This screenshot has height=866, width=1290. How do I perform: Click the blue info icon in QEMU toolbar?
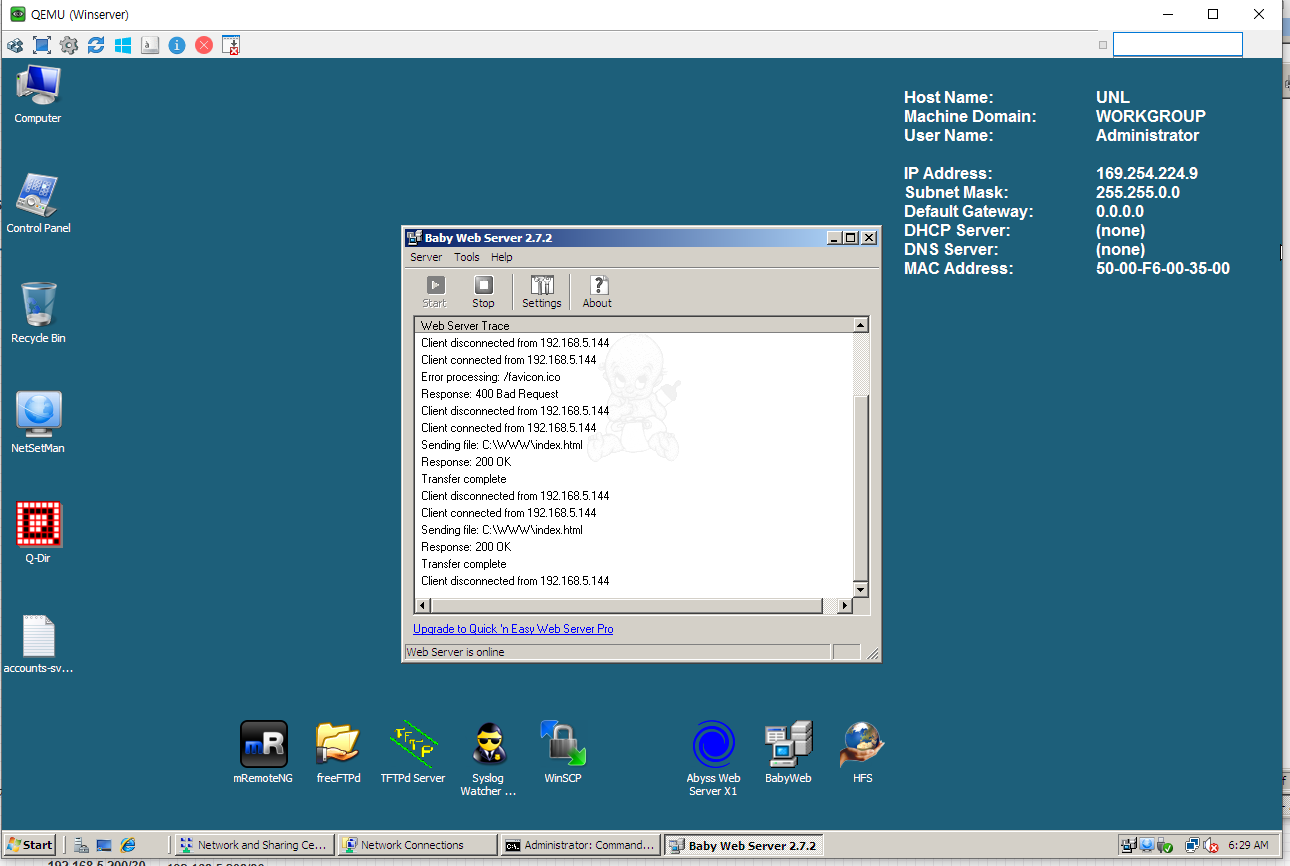coord(177,45)
